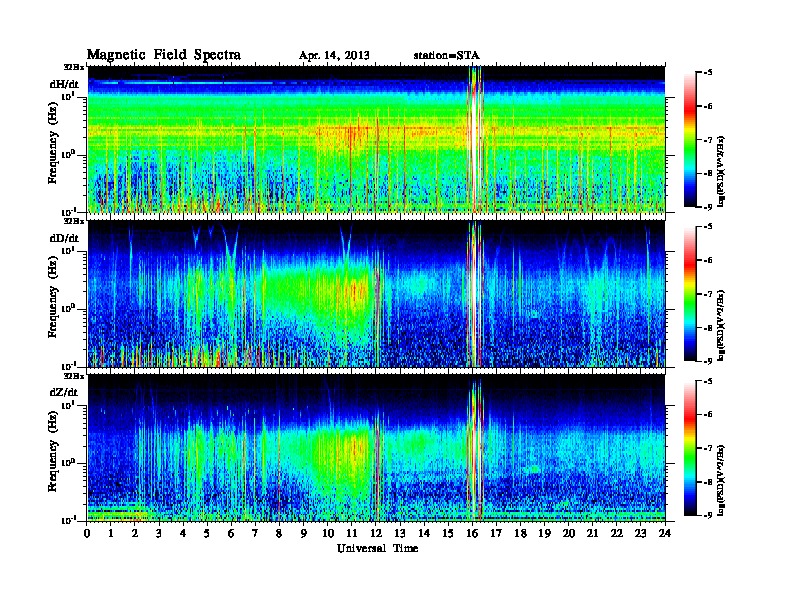The width and height of the screenshot is (792, 612).
Task: Click inside the dH/dt spectrogram plot
Action: click(376, 139)
